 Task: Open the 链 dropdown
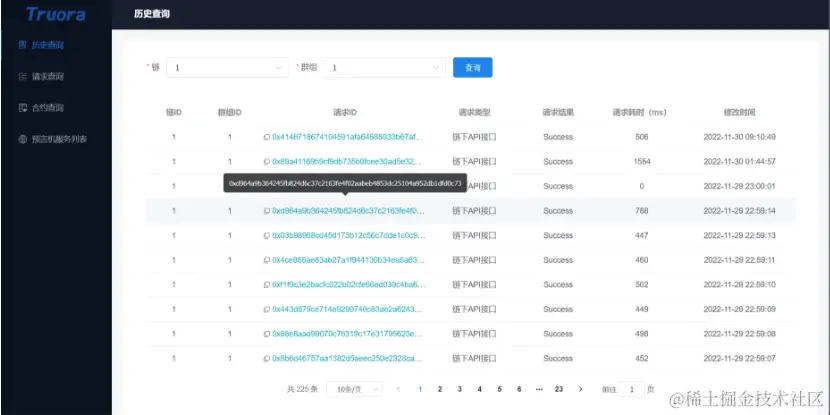228,68
